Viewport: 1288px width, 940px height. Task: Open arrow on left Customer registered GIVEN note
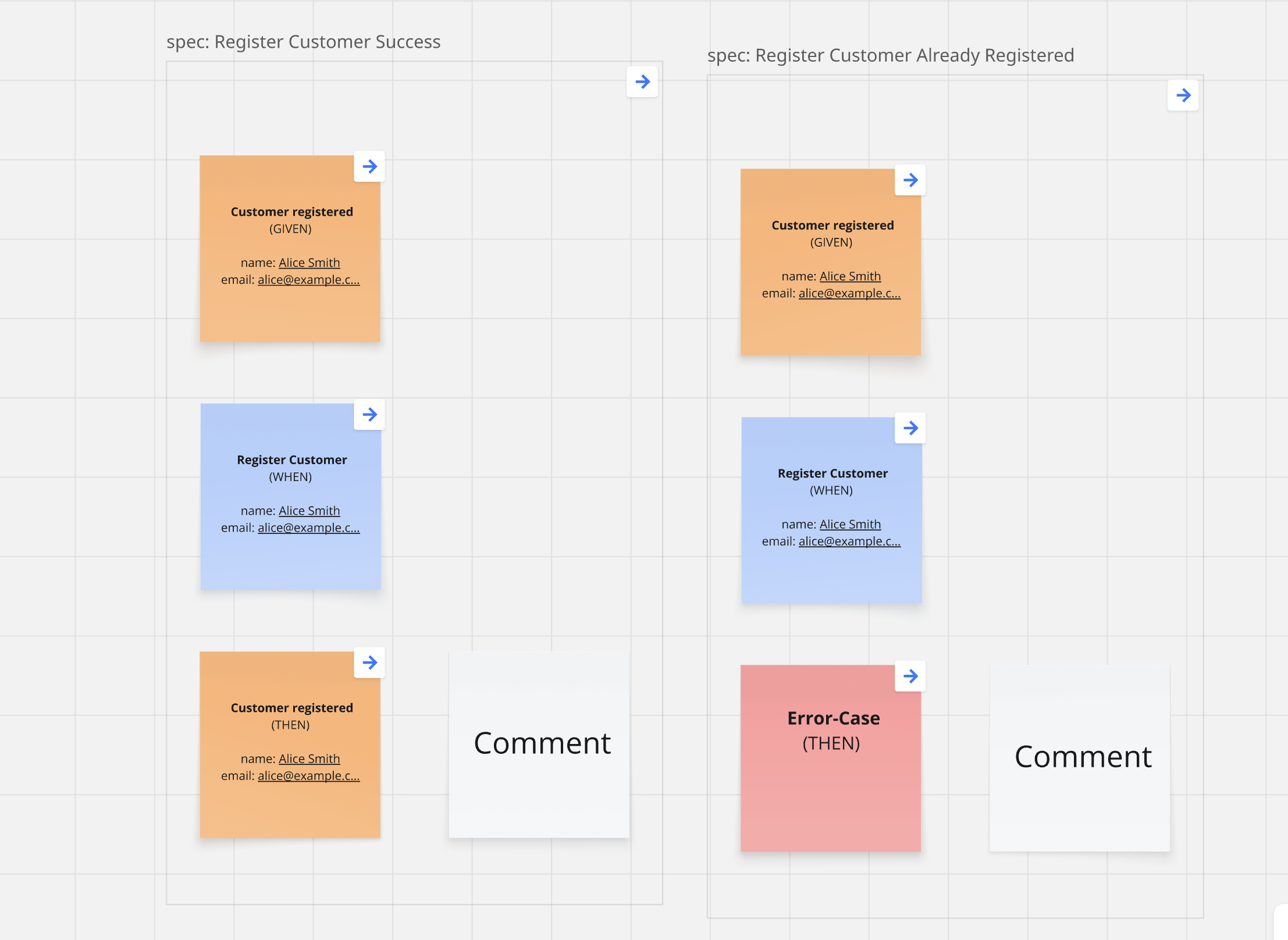pos(369,167)
